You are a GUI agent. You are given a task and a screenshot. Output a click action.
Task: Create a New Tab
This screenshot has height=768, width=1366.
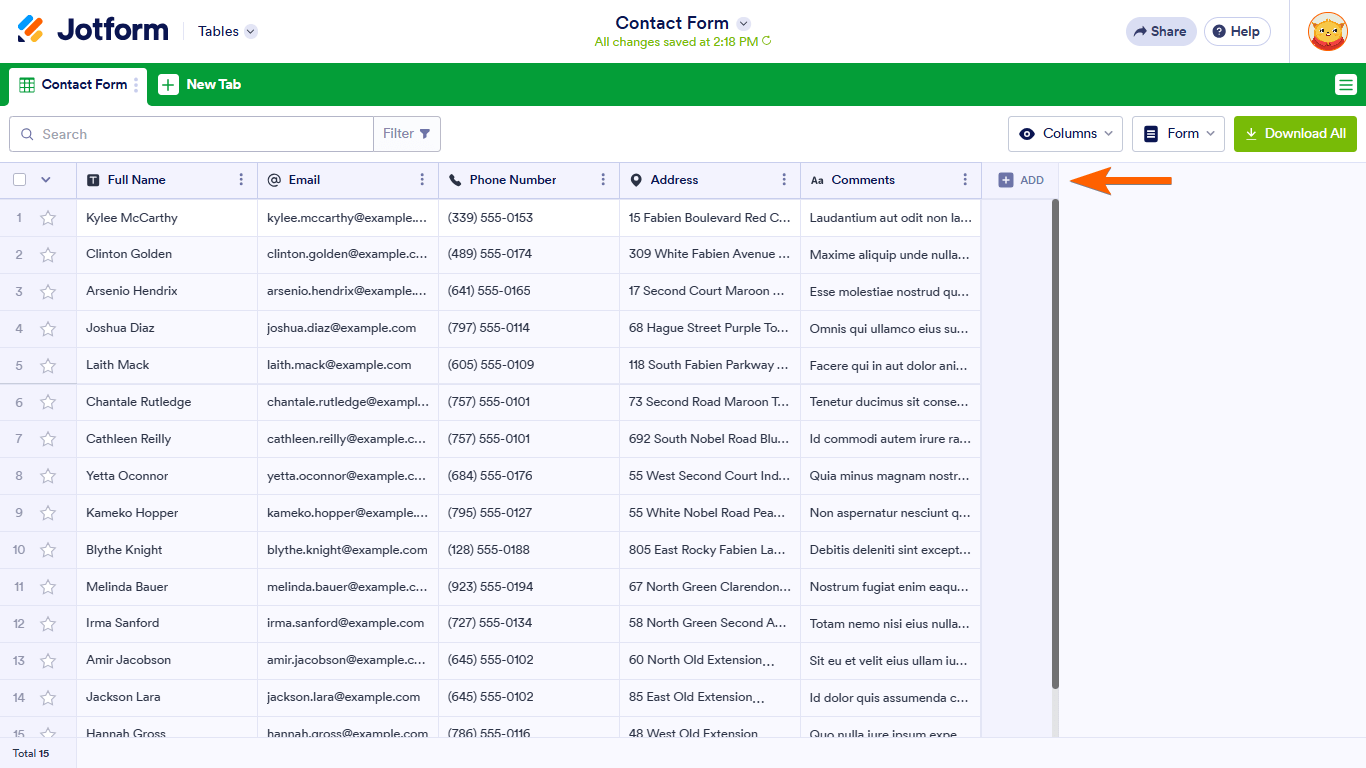click(200, 85)
